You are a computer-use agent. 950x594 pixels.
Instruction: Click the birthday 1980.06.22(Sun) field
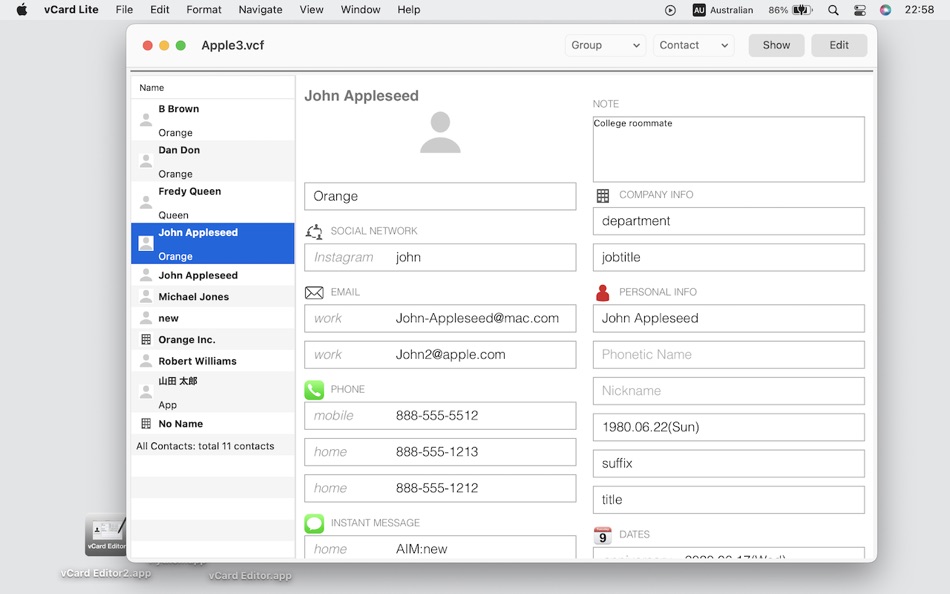(x=728, y=427)
